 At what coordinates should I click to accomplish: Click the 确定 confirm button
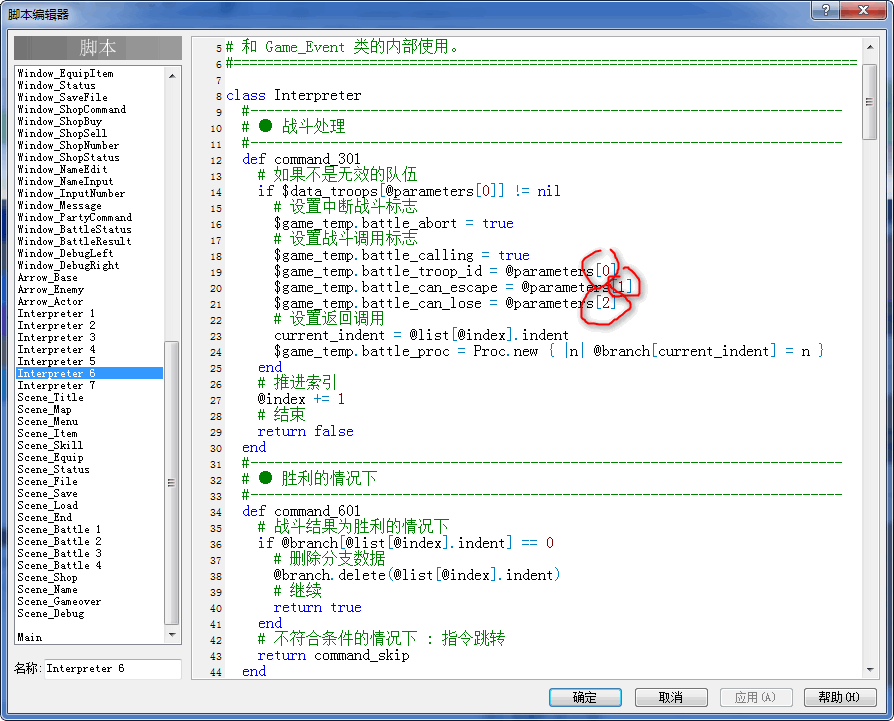(585, 697)
